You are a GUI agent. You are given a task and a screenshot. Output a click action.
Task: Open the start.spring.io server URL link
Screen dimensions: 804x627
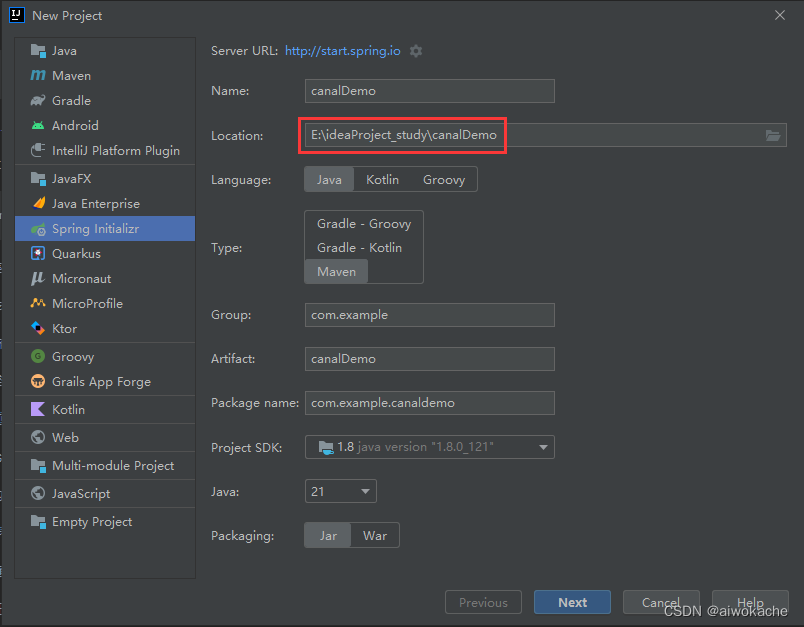coord(343,51)
